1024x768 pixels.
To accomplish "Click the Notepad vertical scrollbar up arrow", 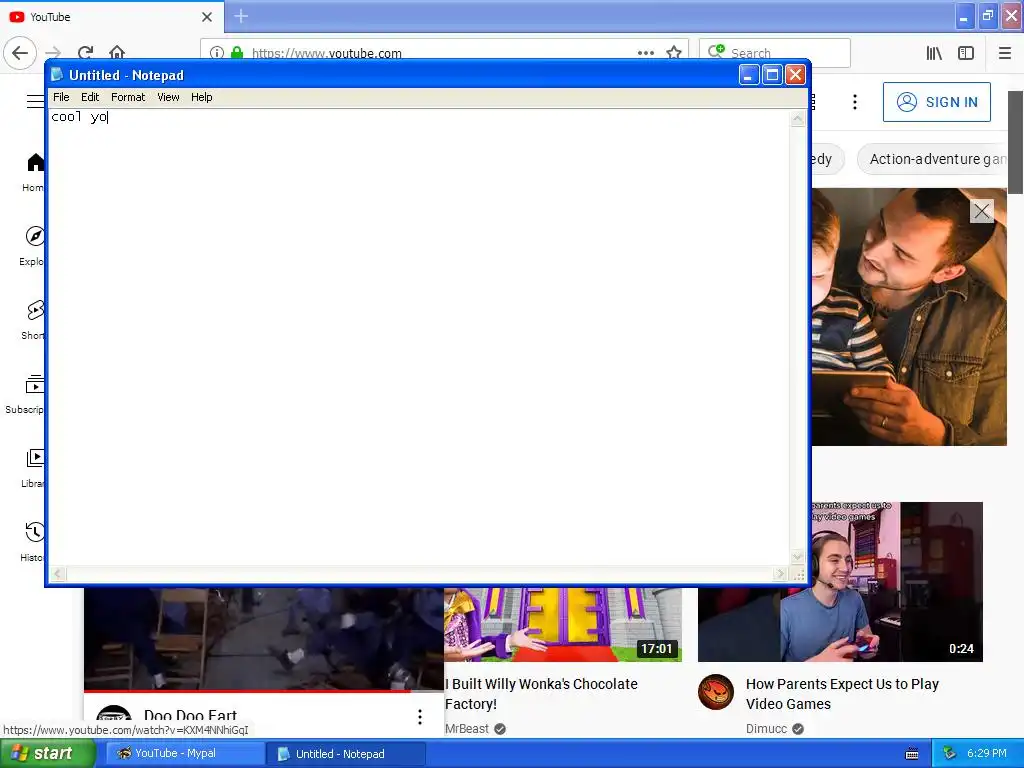I will [797, 119].
